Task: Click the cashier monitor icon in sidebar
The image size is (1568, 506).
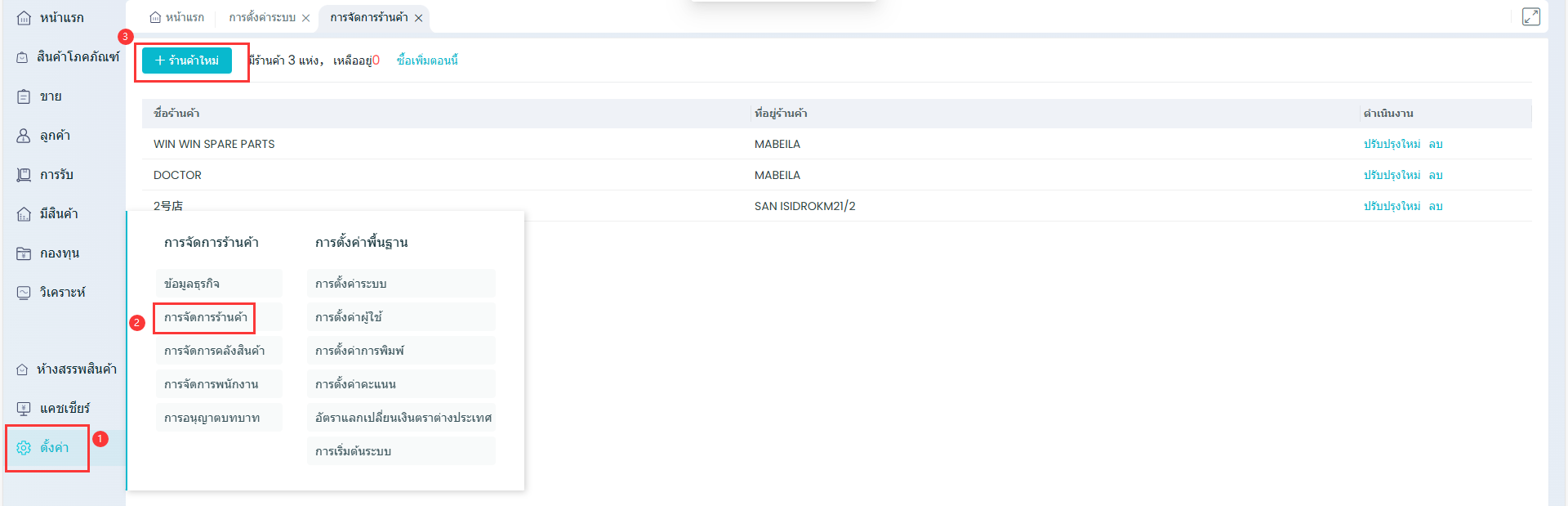Action: tap(24, 409)
